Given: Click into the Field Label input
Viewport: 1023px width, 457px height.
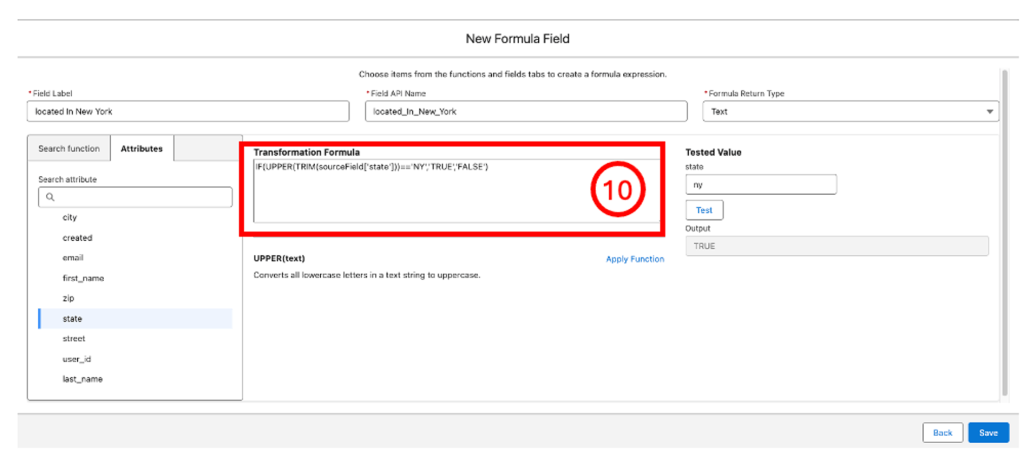Looking at the screenshot, I should point(190,112).
